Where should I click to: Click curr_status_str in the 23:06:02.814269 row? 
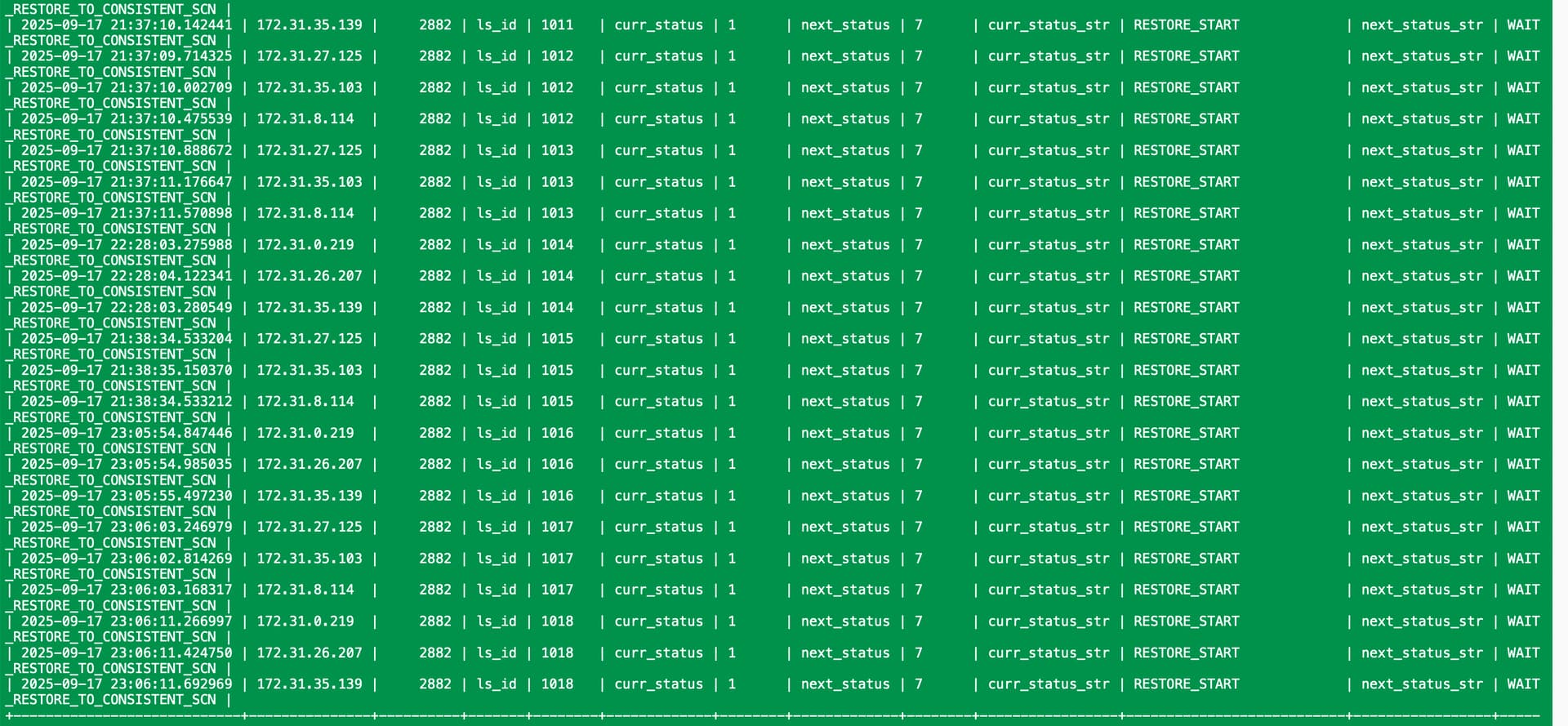pos(1049,559)
